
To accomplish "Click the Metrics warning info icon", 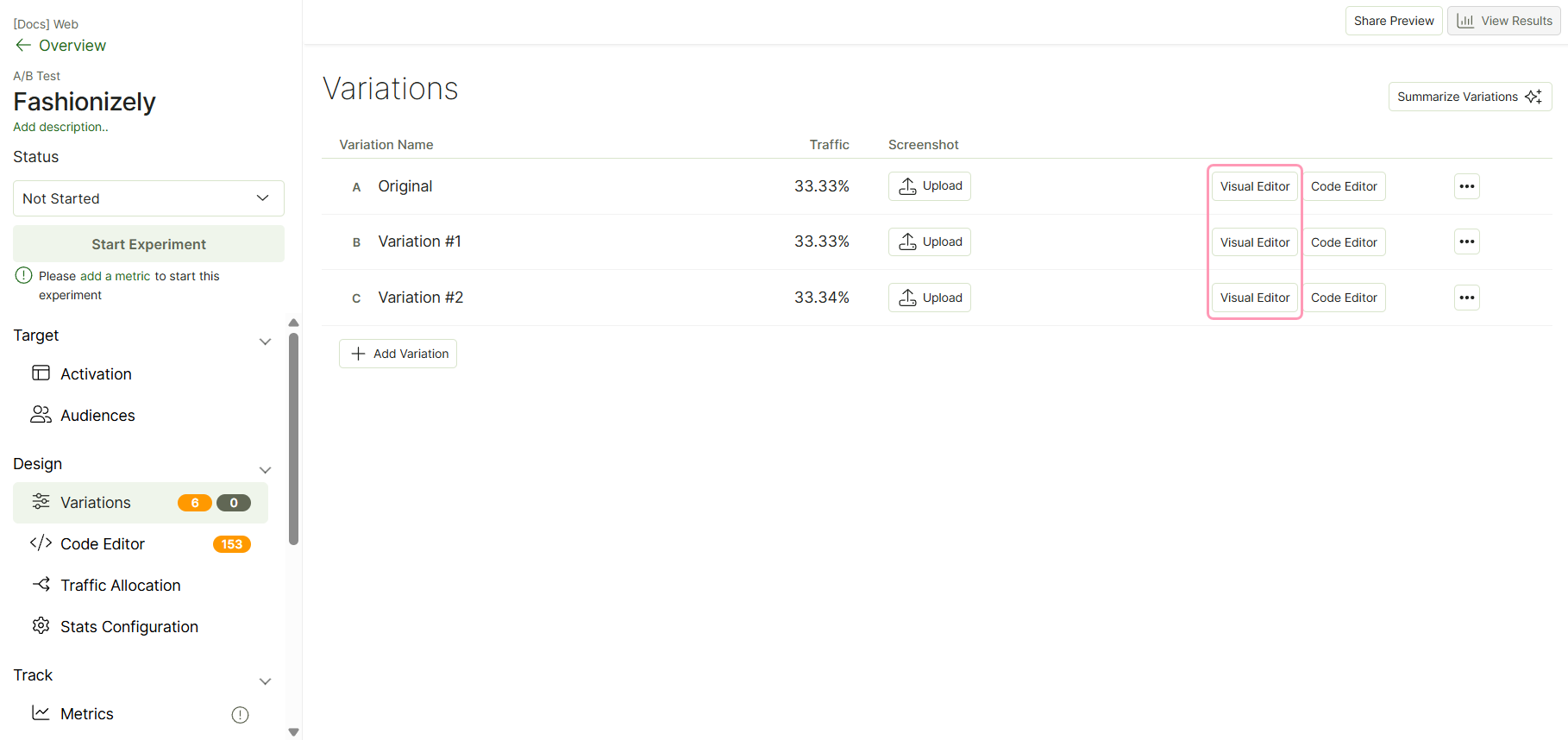I will pyautogui.click(x=241, y=715).
